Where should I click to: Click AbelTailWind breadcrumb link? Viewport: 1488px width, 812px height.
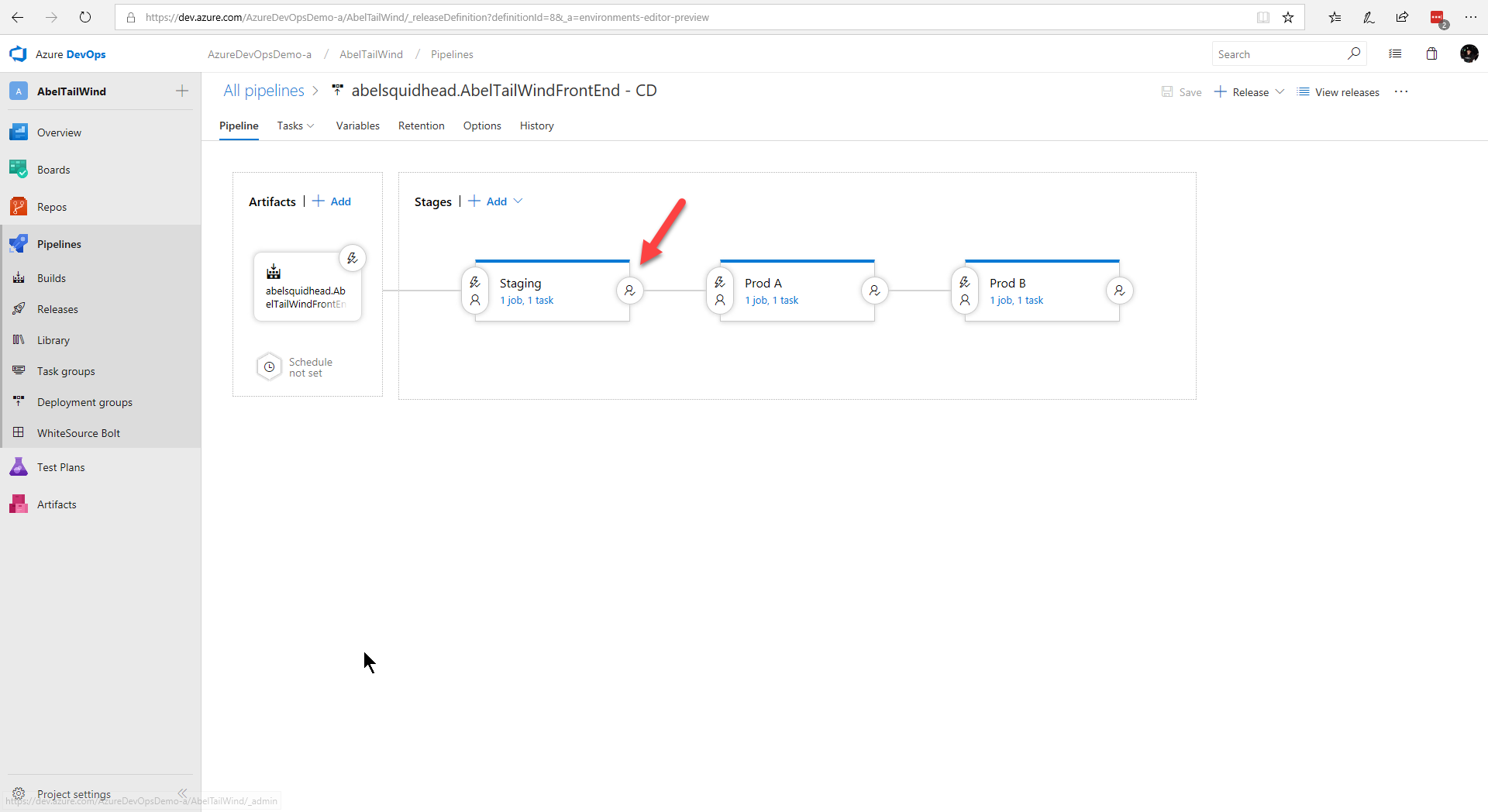tap(371, 54)
